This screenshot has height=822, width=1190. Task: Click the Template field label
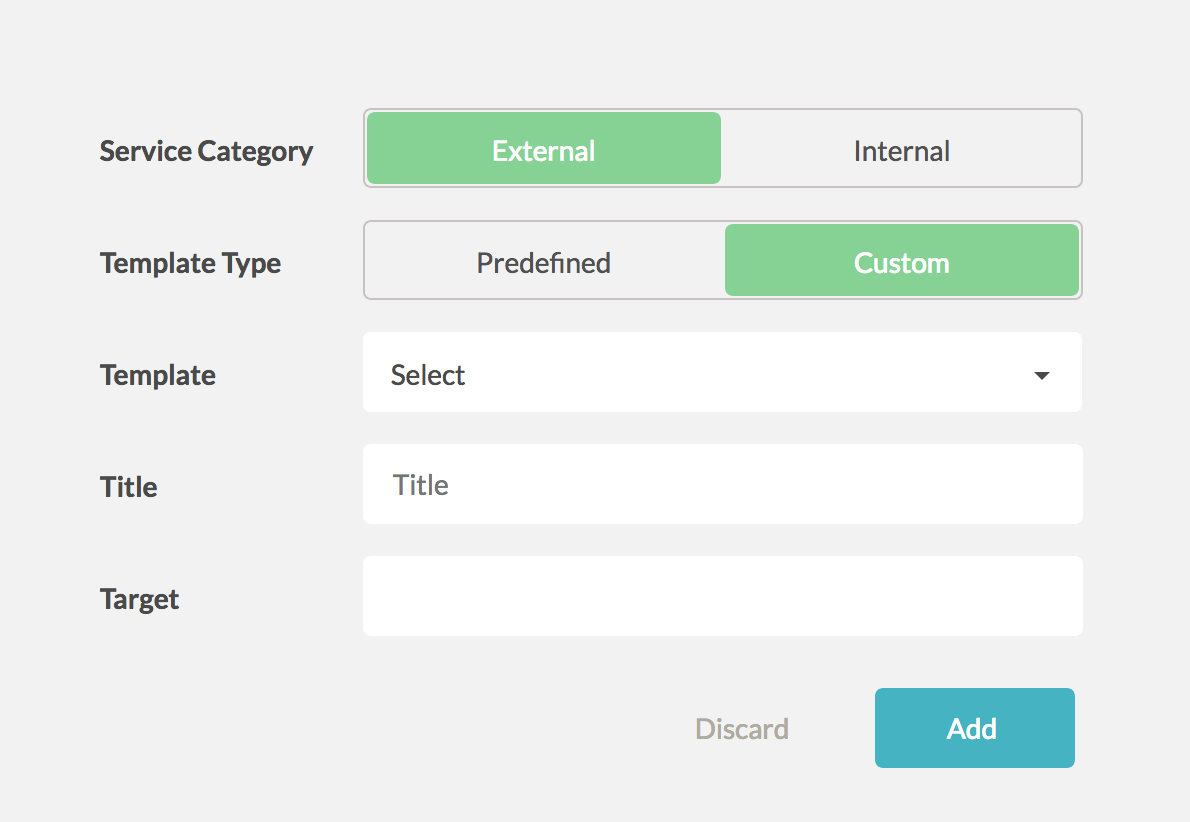158,375
